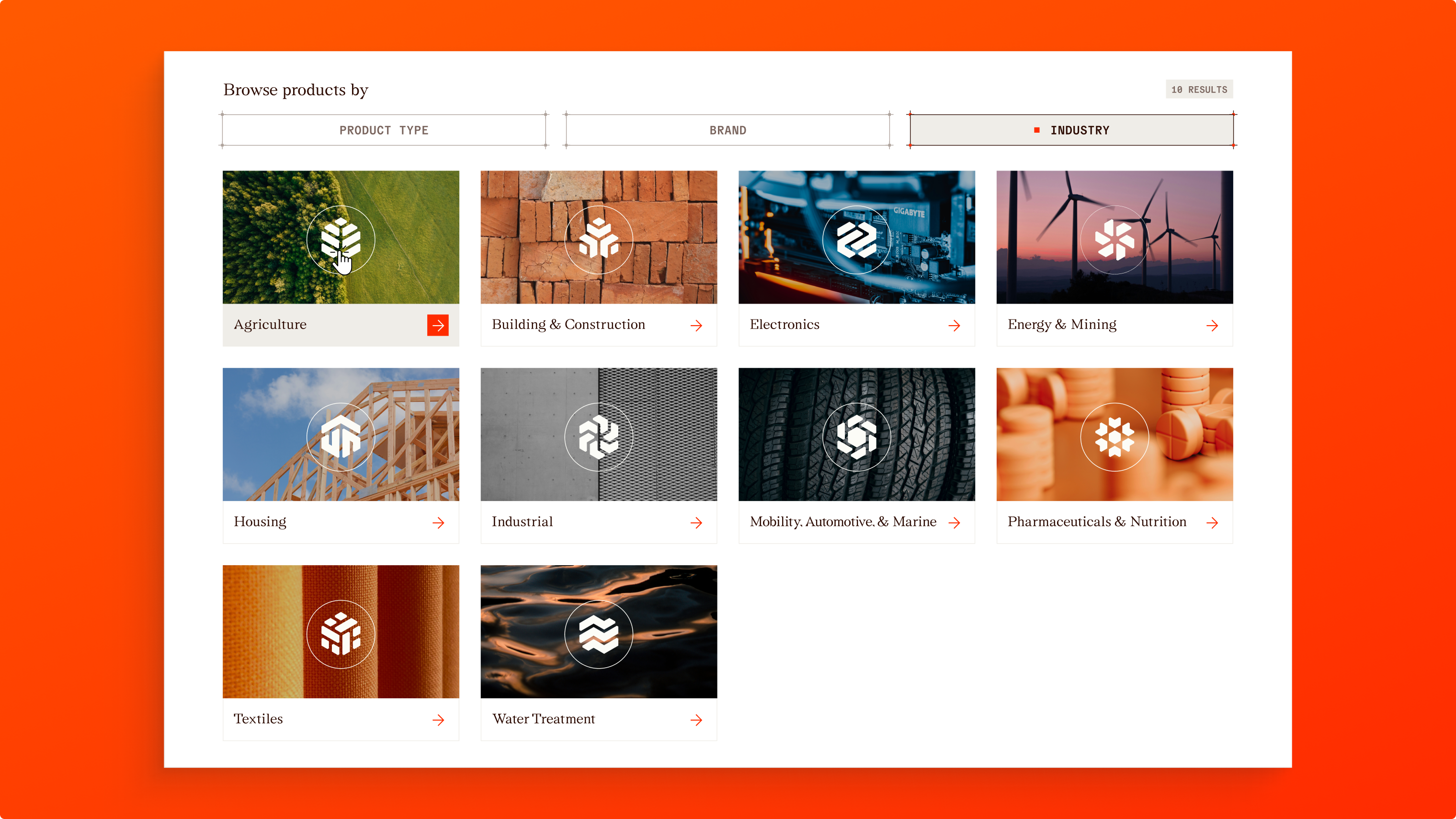Image resolution: width=1456 pixels, height=819 pixels.
Task: Switch to the Product Type tab
Action: [x=384, y=130]
